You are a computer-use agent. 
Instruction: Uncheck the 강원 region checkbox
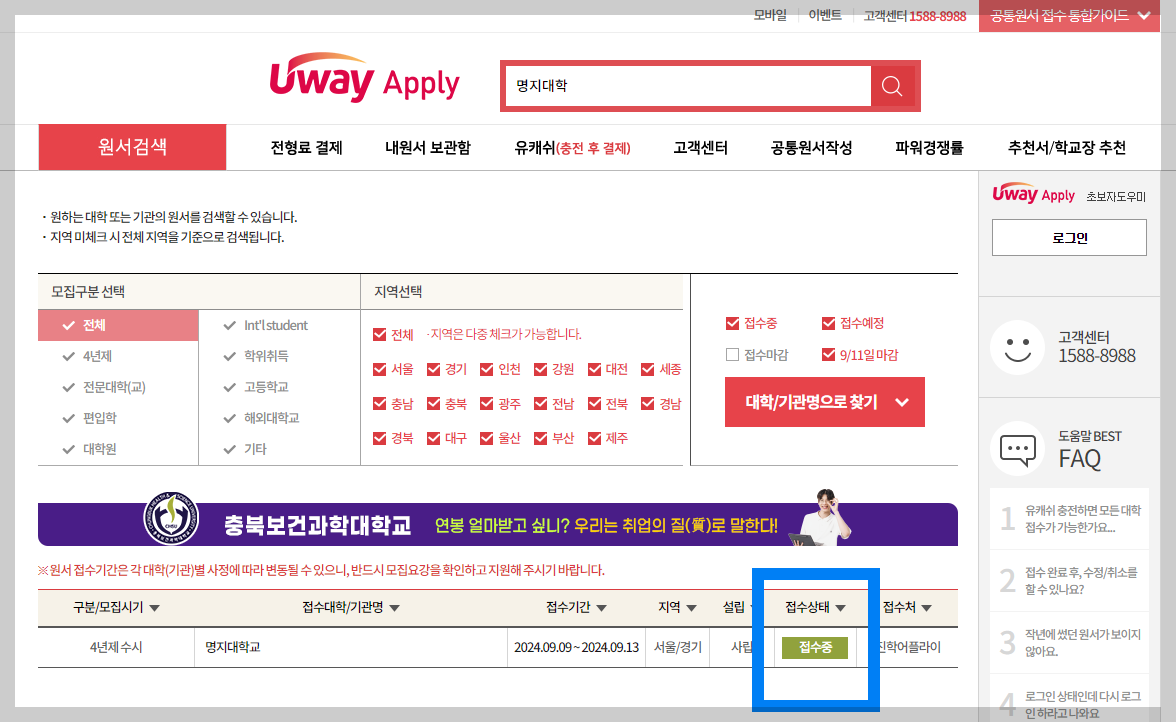541,369
